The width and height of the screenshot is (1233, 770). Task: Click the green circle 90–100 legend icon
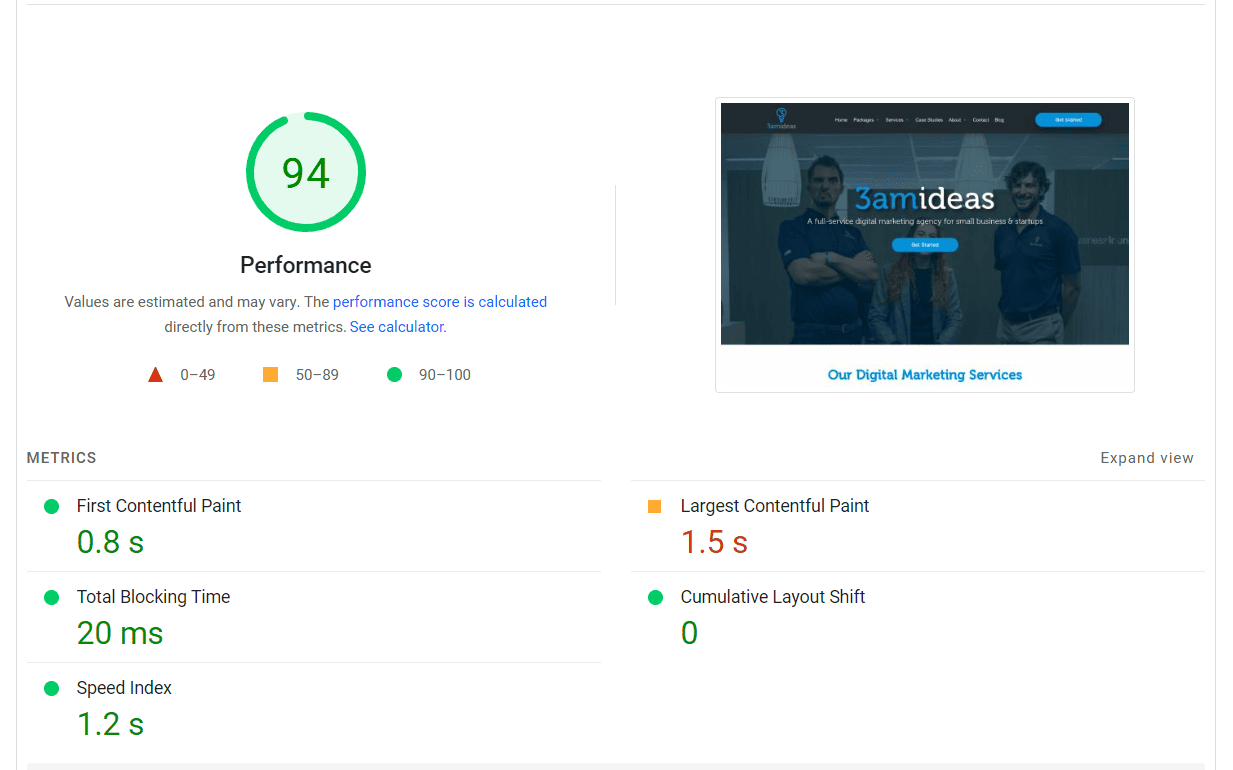[394, 375]
